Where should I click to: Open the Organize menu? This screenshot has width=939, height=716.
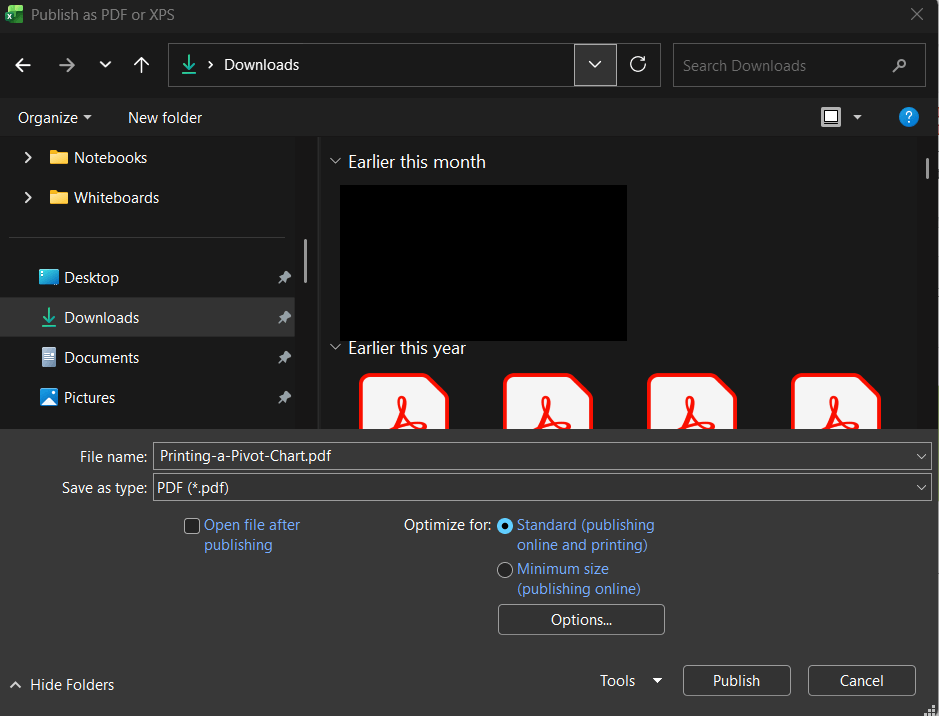(54, 117)
